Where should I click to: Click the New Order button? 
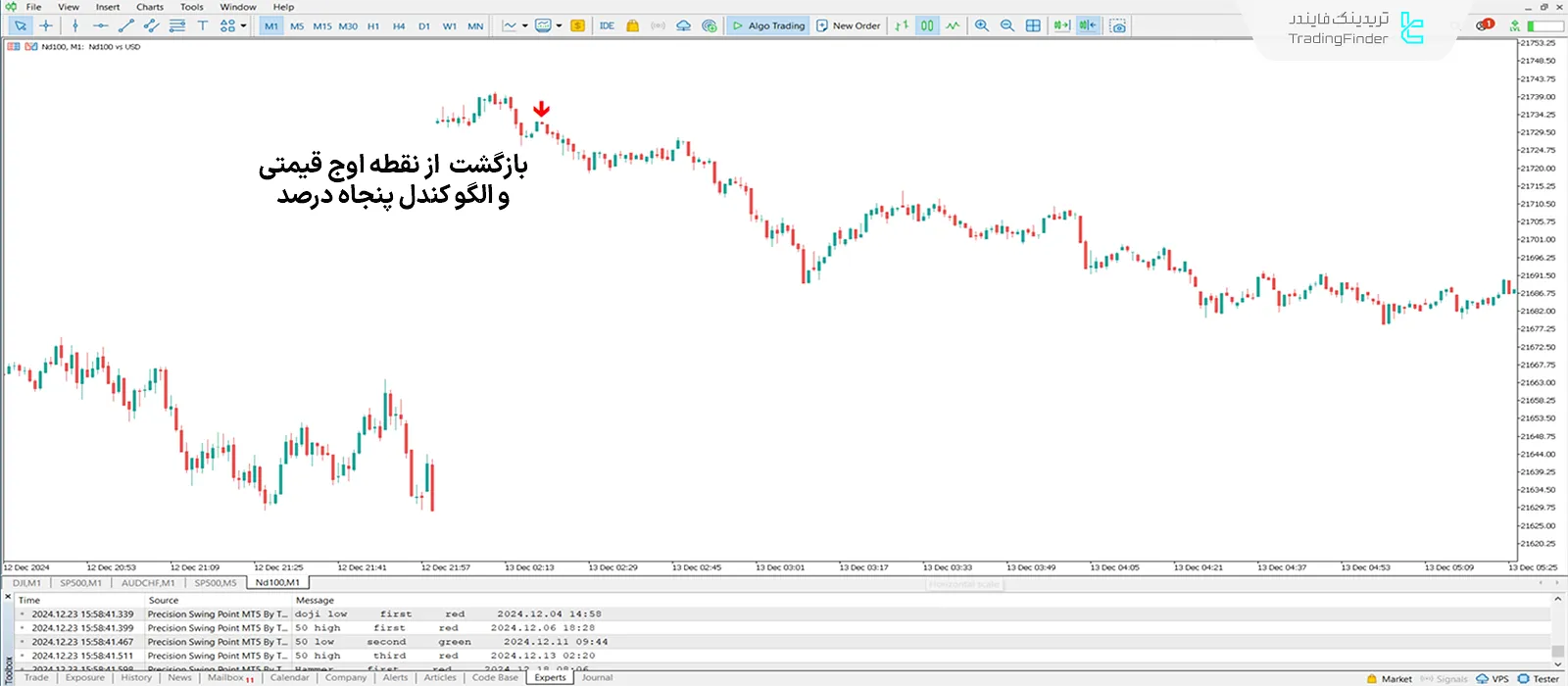click(x=849, y=26)
